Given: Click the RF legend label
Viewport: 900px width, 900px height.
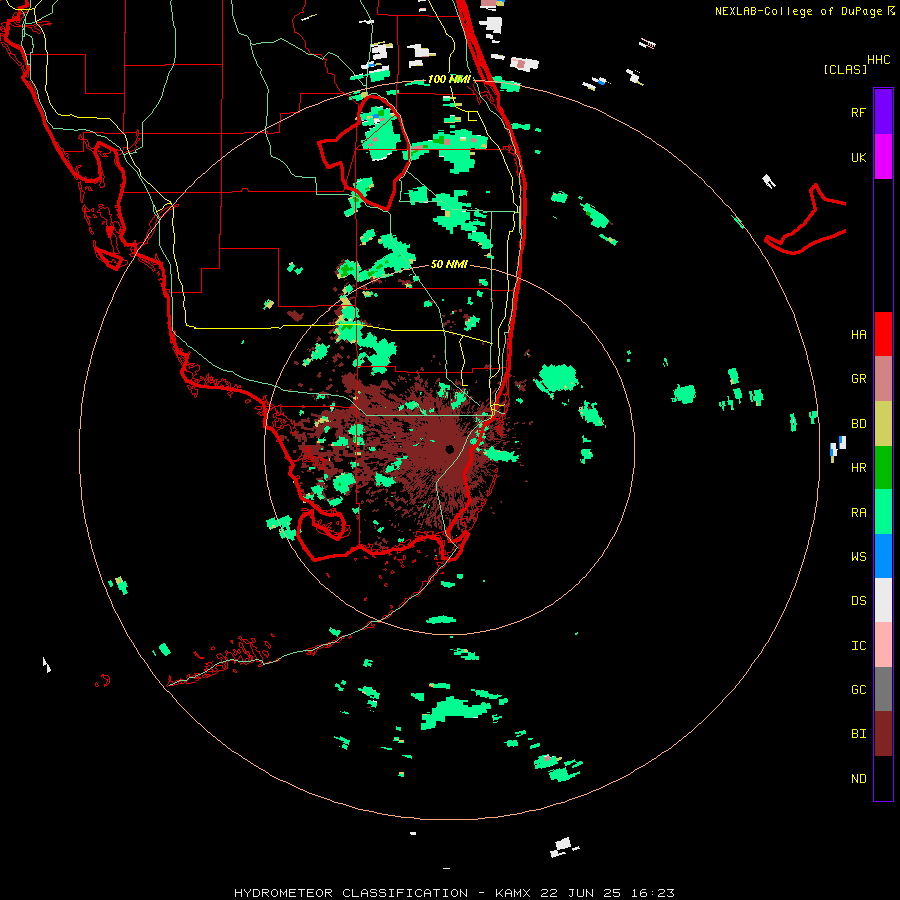Looking at the screenshot, I should (x=858, y=112).
